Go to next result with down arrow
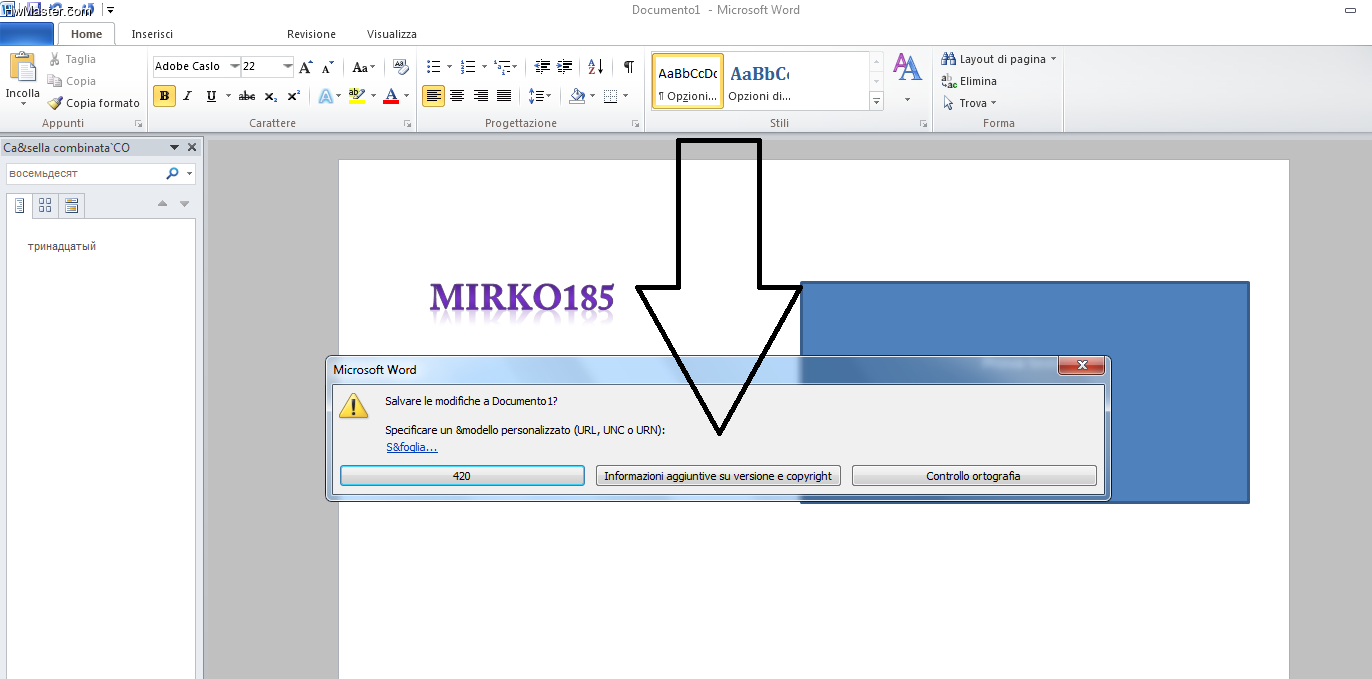 [184, 204]
